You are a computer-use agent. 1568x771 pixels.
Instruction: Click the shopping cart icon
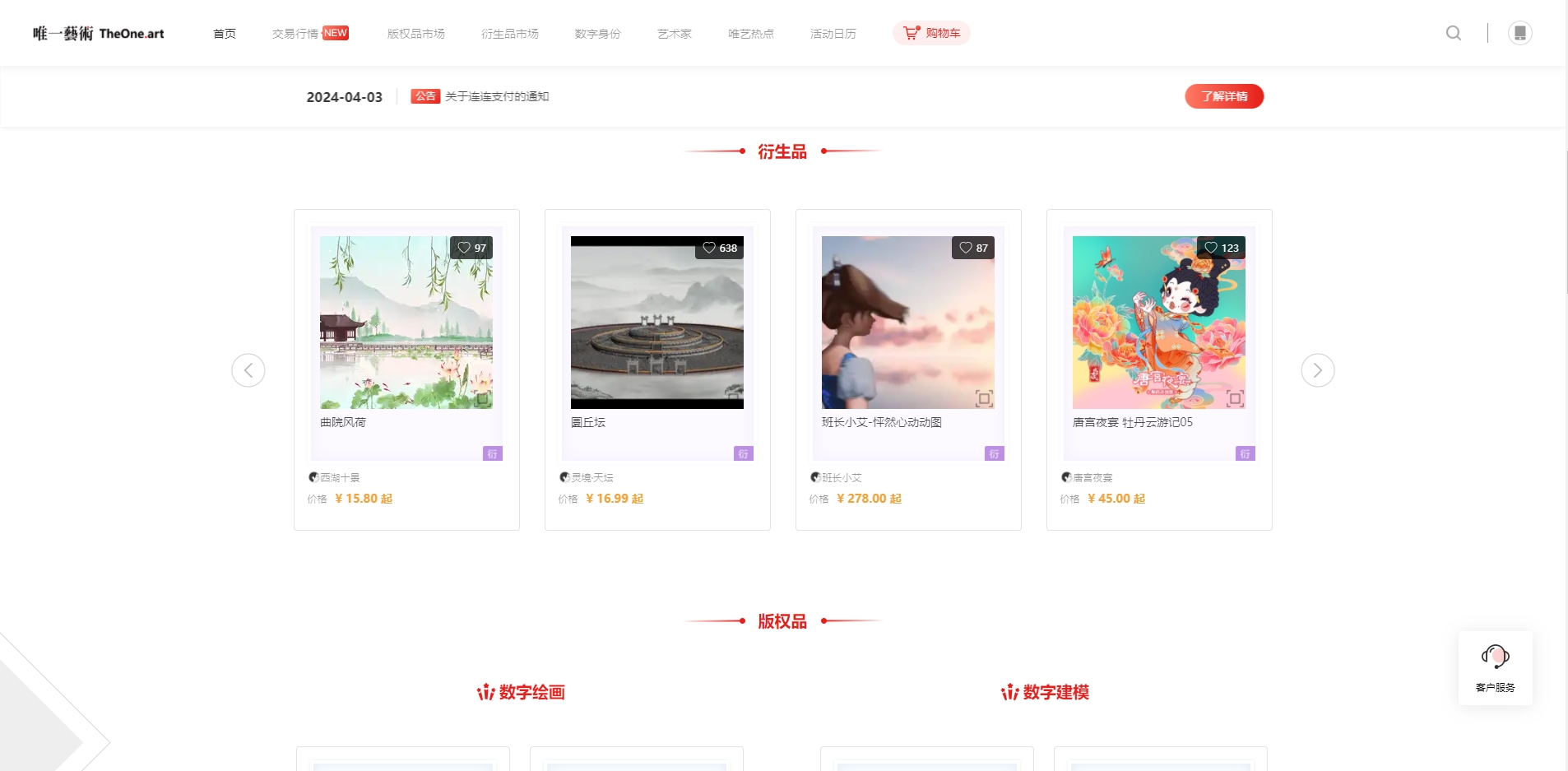(912, 33)
